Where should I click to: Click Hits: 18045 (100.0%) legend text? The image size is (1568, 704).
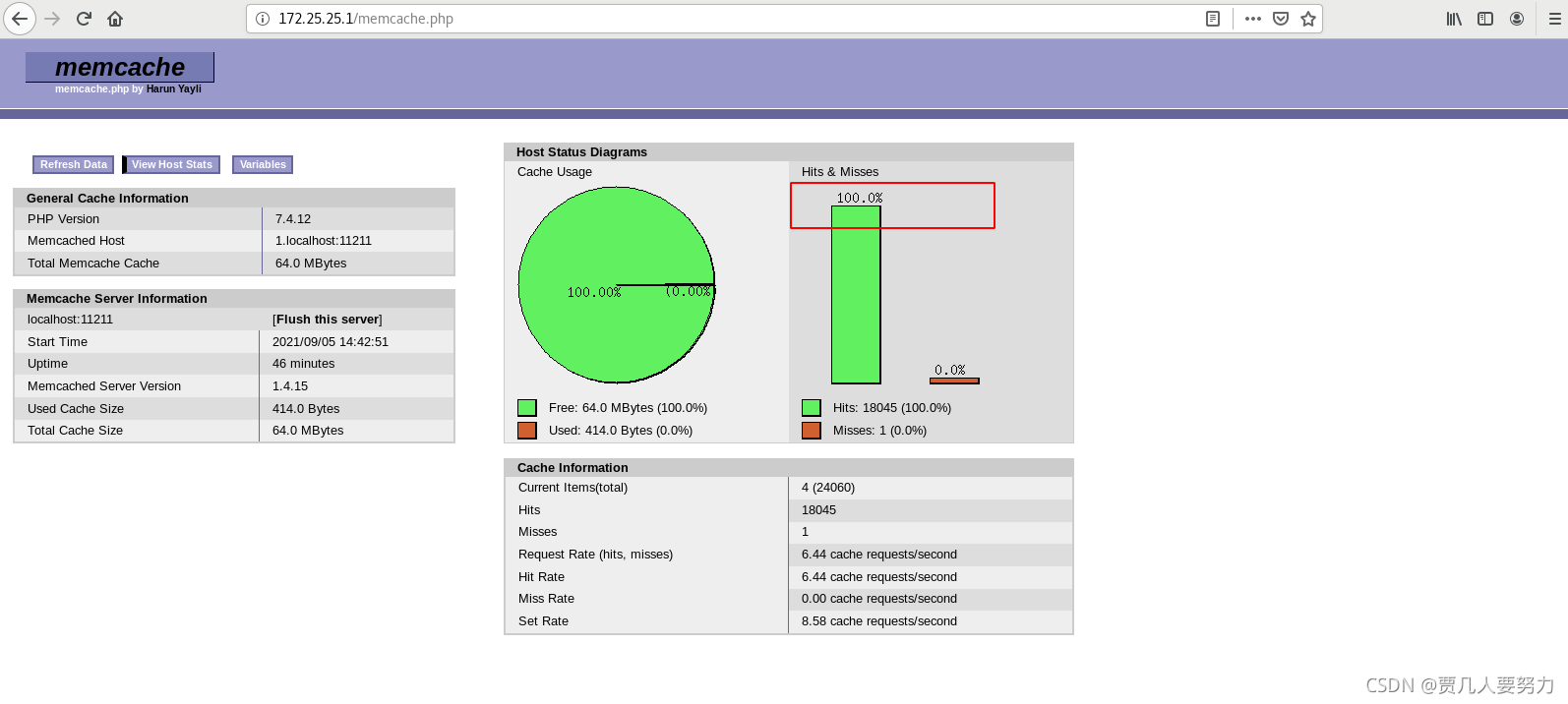[x=892, y=408]
